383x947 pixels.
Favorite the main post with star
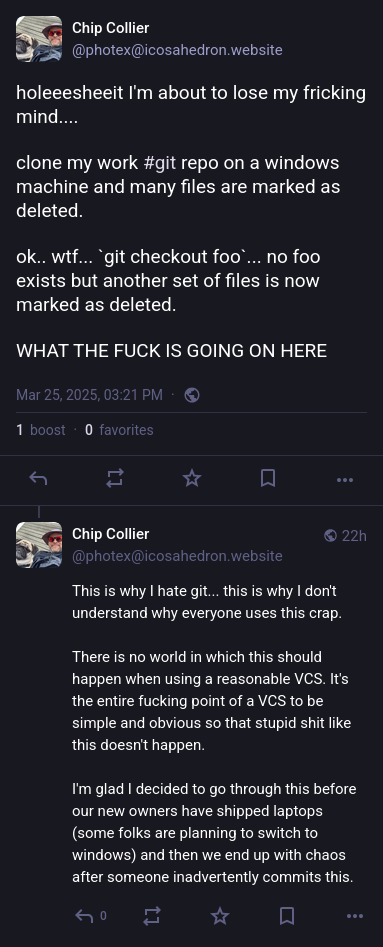click(x=192, y=479)
